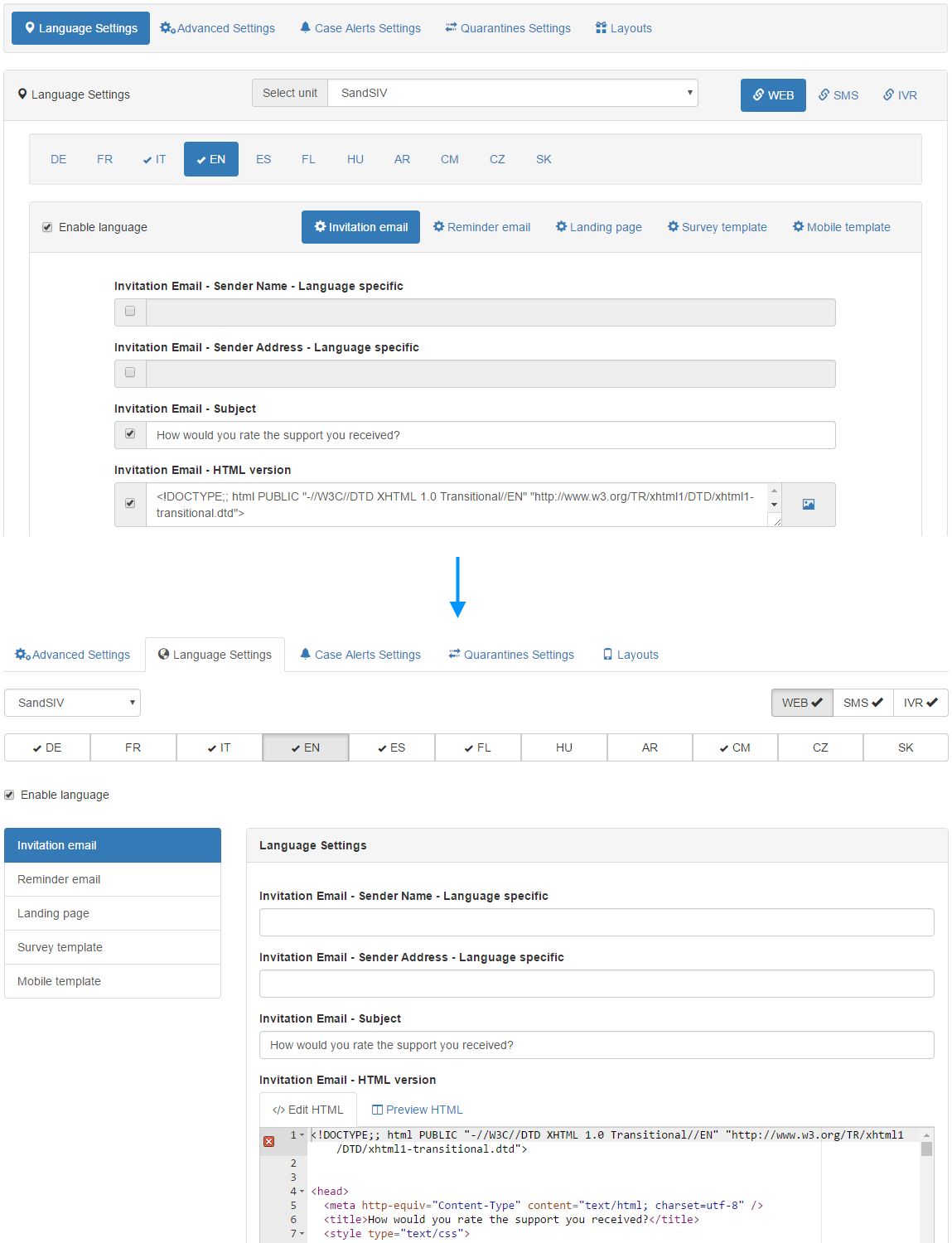Screen dimensions: 952x1243
Task: Select HU language in top panel
Action: point(355,159)
